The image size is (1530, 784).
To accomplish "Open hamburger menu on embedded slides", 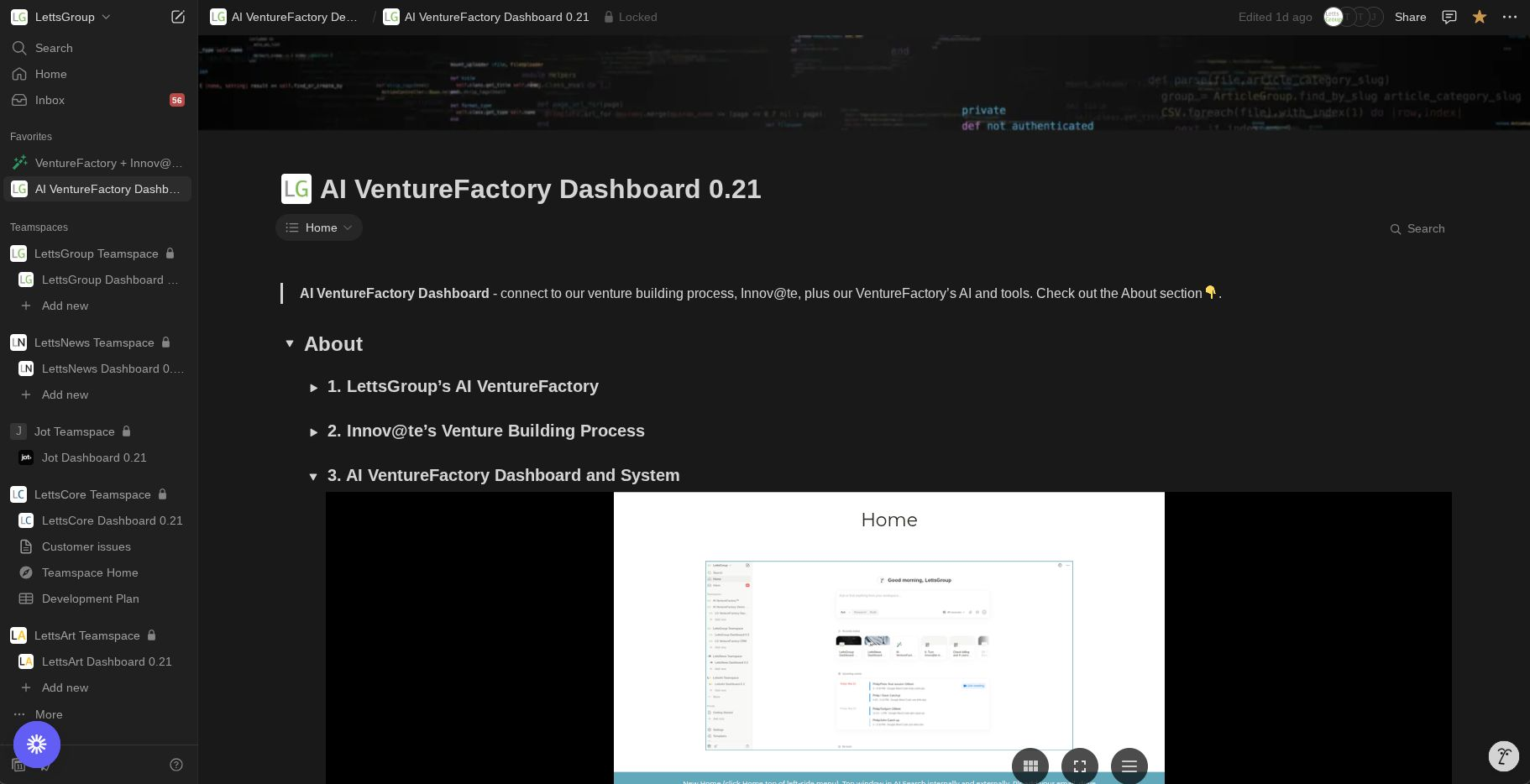I will click(x=1129, y=766).
